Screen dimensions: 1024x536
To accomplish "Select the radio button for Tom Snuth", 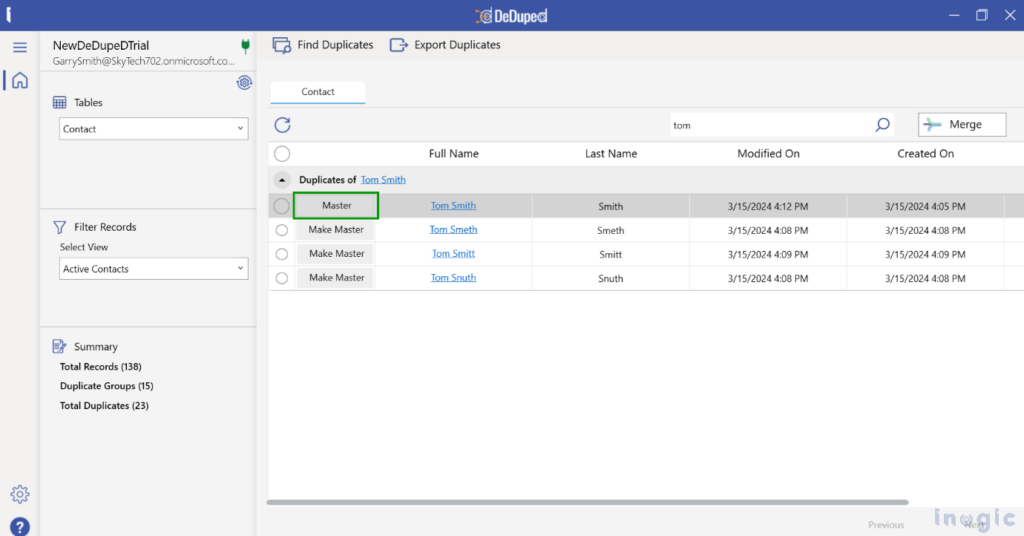I will click(x=281, y=278).
